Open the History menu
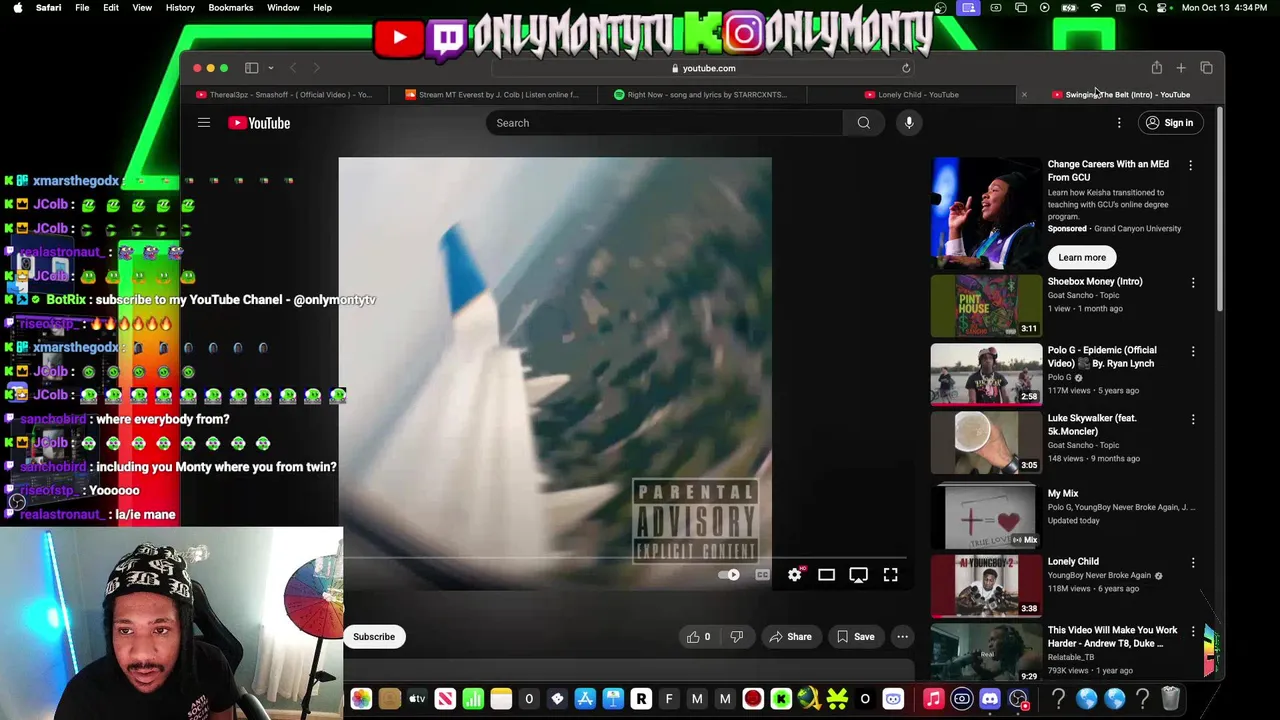Screen dimensions: 1280x720 (x=180, y=7)
